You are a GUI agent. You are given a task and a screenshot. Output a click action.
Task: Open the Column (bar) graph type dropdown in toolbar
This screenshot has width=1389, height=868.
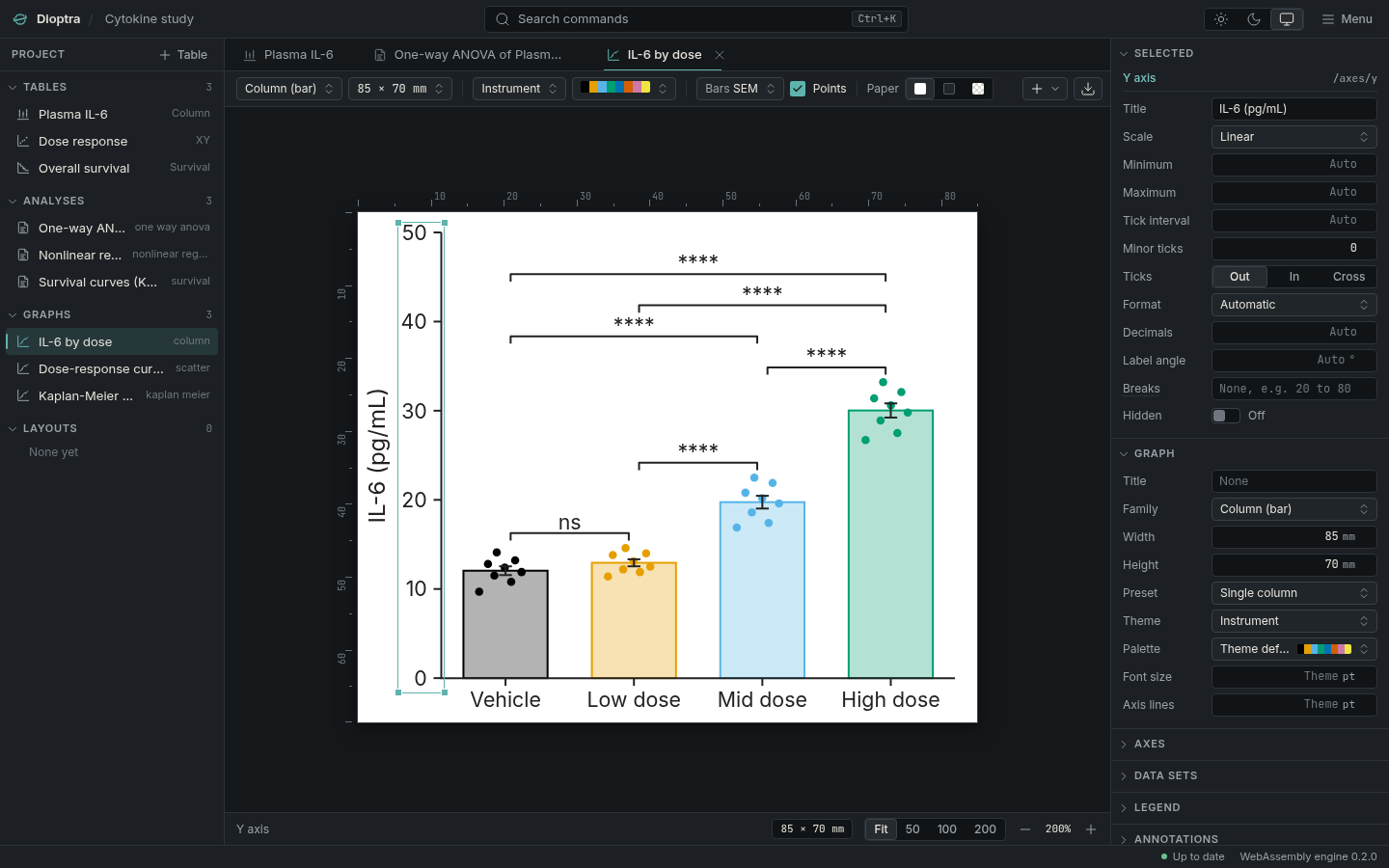pyautogui.click(x=289, y=89)
